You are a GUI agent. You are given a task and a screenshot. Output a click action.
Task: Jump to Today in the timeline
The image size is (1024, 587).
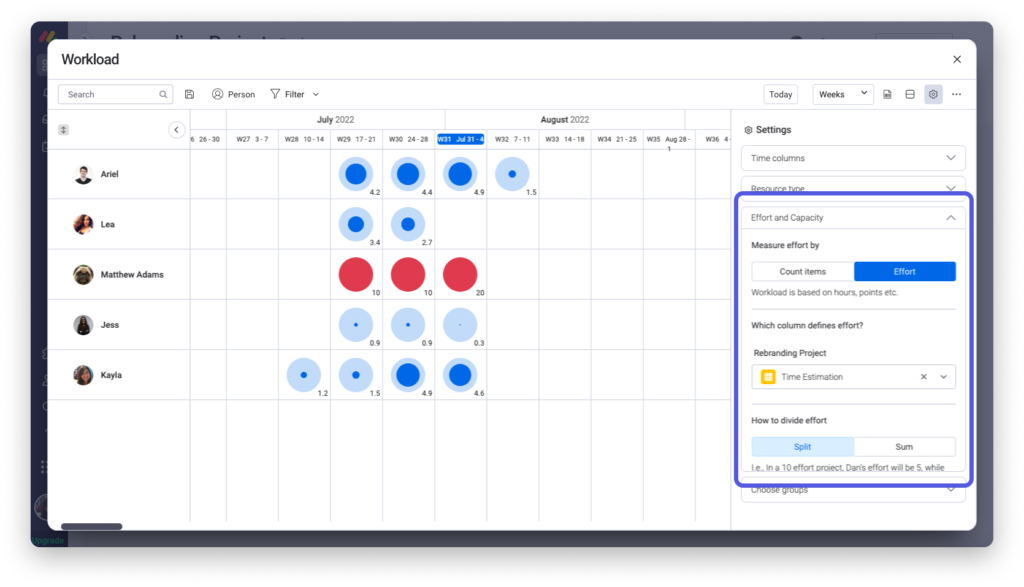[780, 95]
